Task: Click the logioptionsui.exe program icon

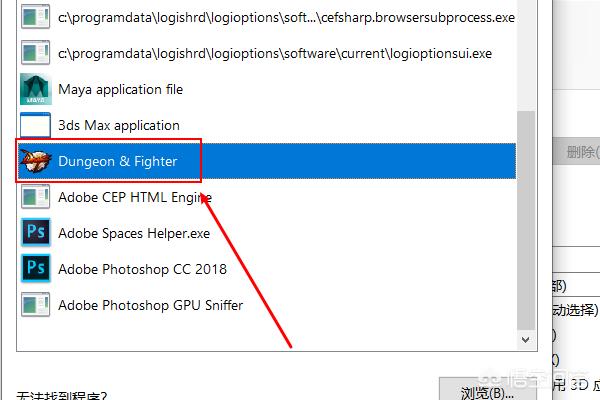Action: click(x=36, y=52)
